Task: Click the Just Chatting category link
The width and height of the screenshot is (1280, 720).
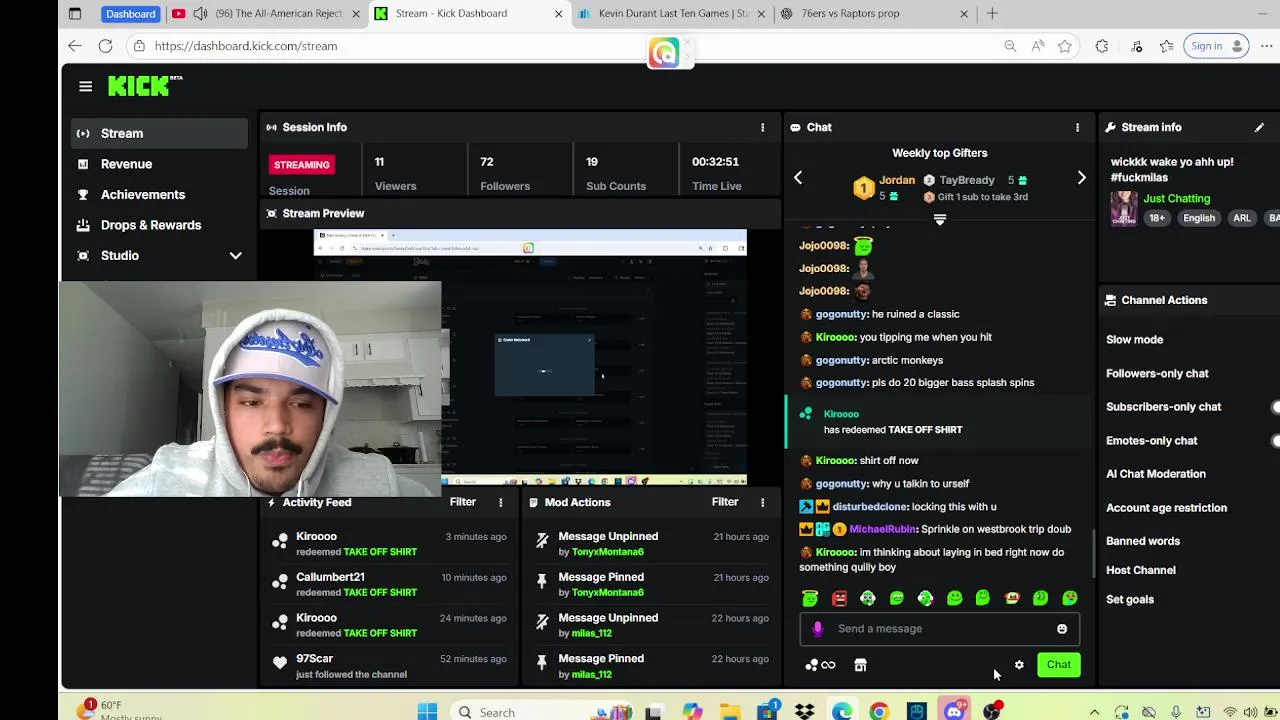Action: [x=1176, y=198]
